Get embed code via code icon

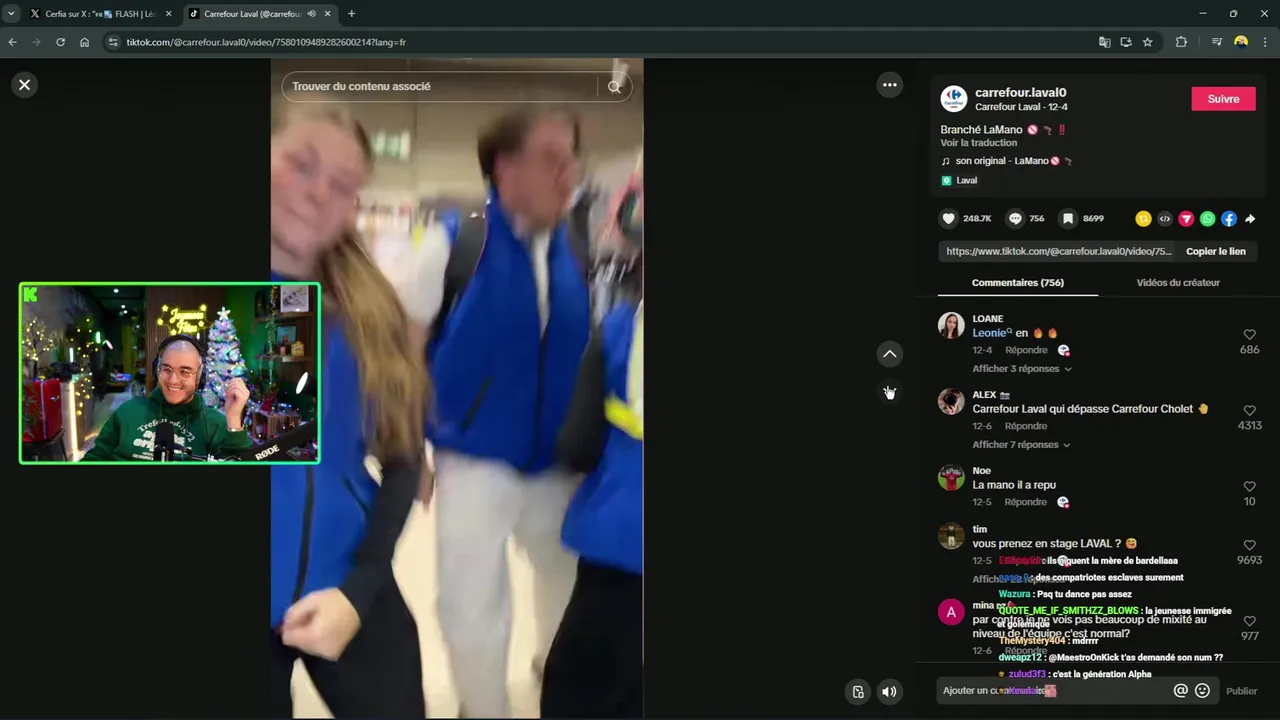pyautogui.click(x=1165, y=218)
